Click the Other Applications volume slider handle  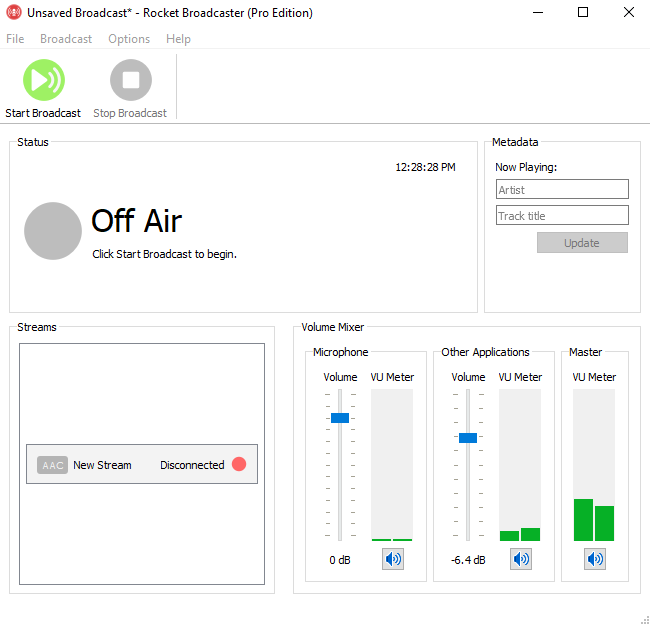tap(468, 438)
